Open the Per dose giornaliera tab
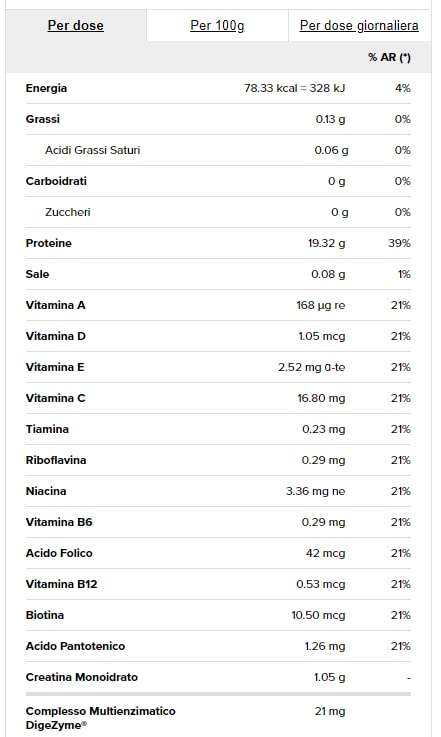441x737 pixels. [x=359, y=25]
